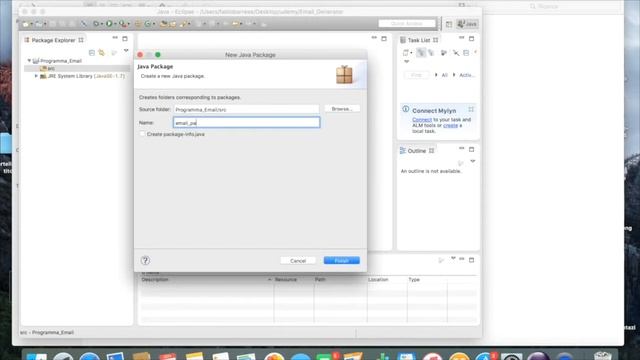Image resolution: width=640 pixels, height=360 pixels.
Task: Click the Finish button
Action: (342, 260)
